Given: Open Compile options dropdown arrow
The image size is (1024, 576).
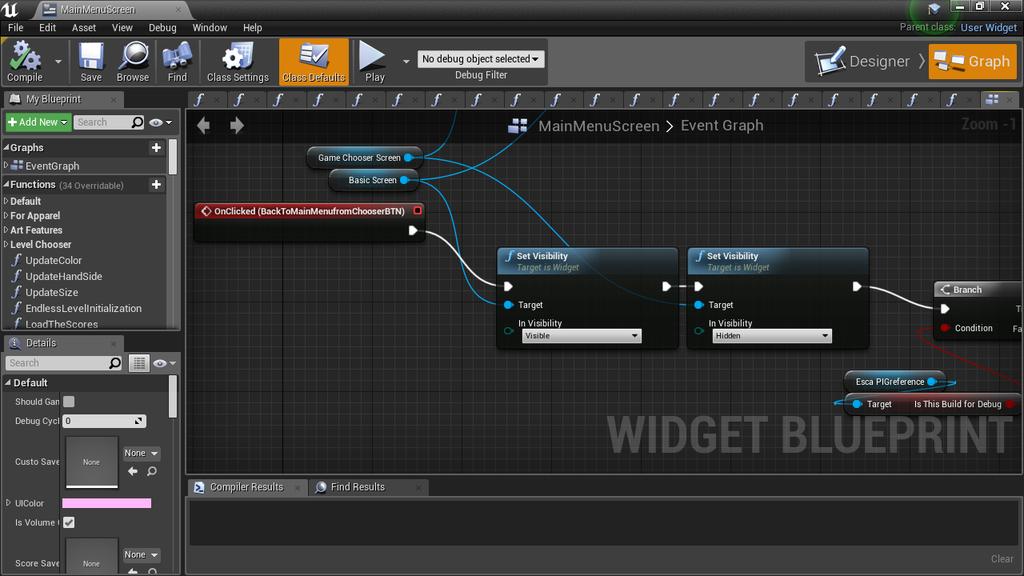Looking at the screenshot, I should 58,61.
